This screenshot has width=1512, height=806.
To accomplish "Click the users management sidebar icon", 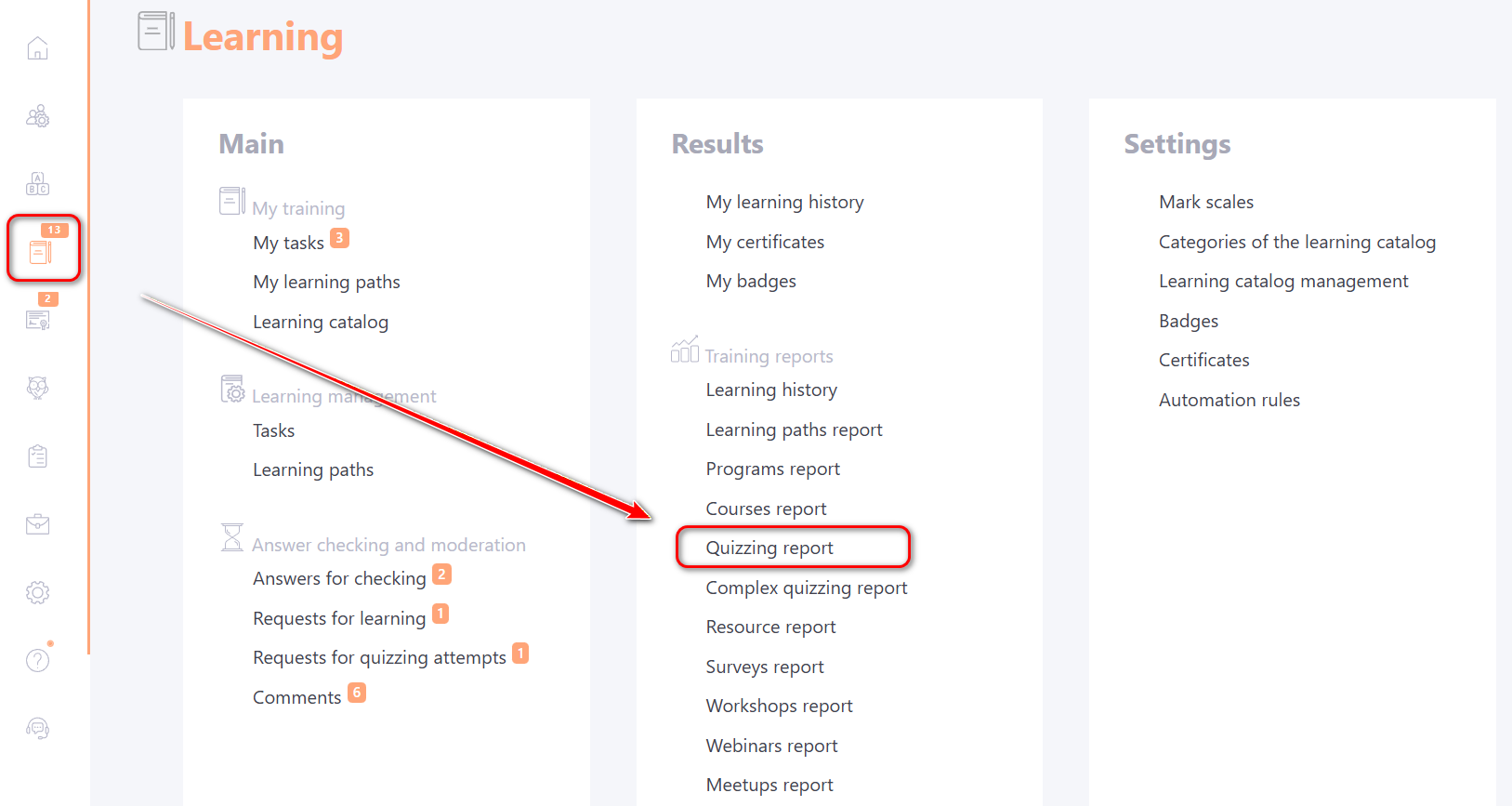I will (38, 116).
